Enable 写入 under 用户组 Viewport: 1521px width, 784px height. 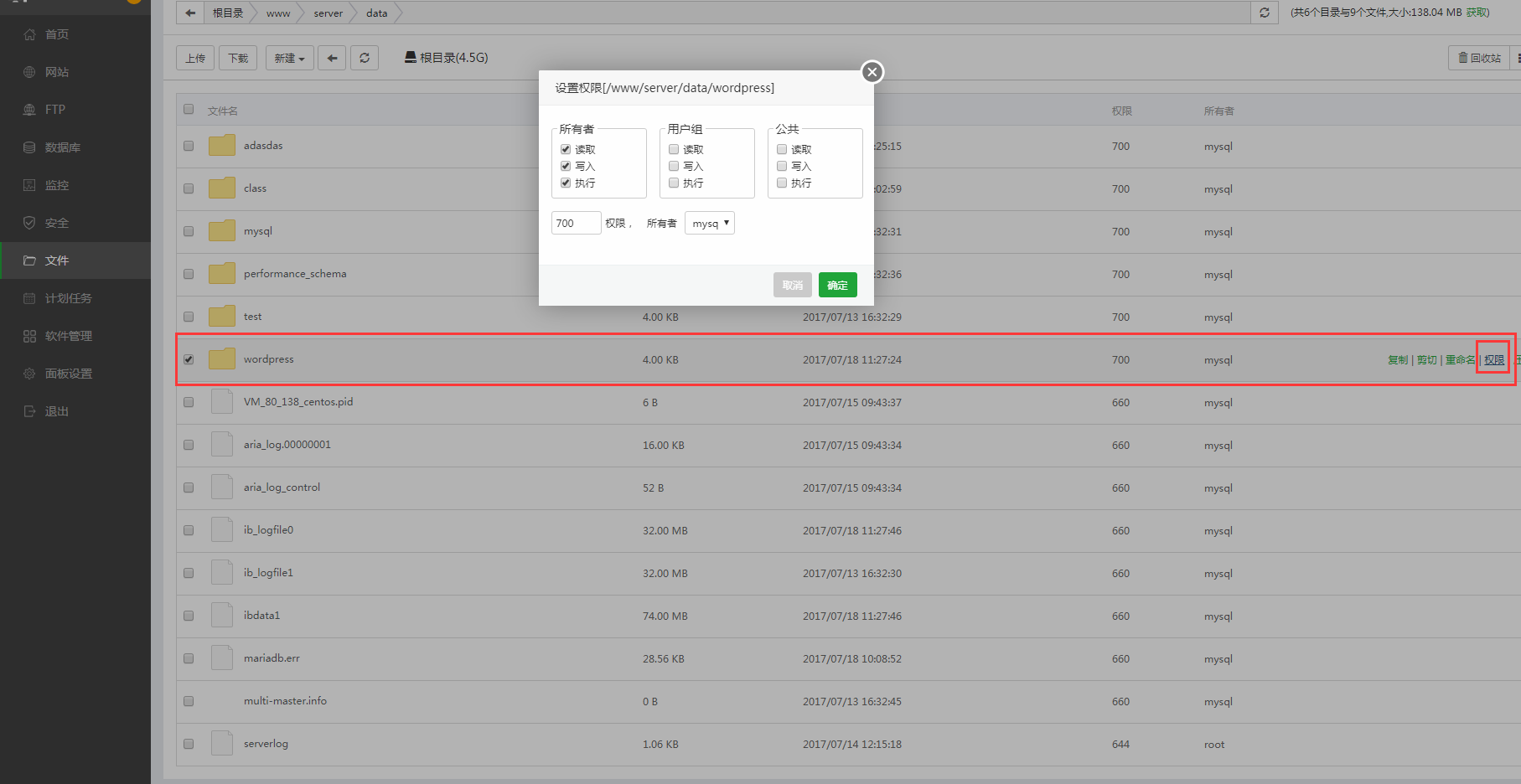(x=674, y=166)
